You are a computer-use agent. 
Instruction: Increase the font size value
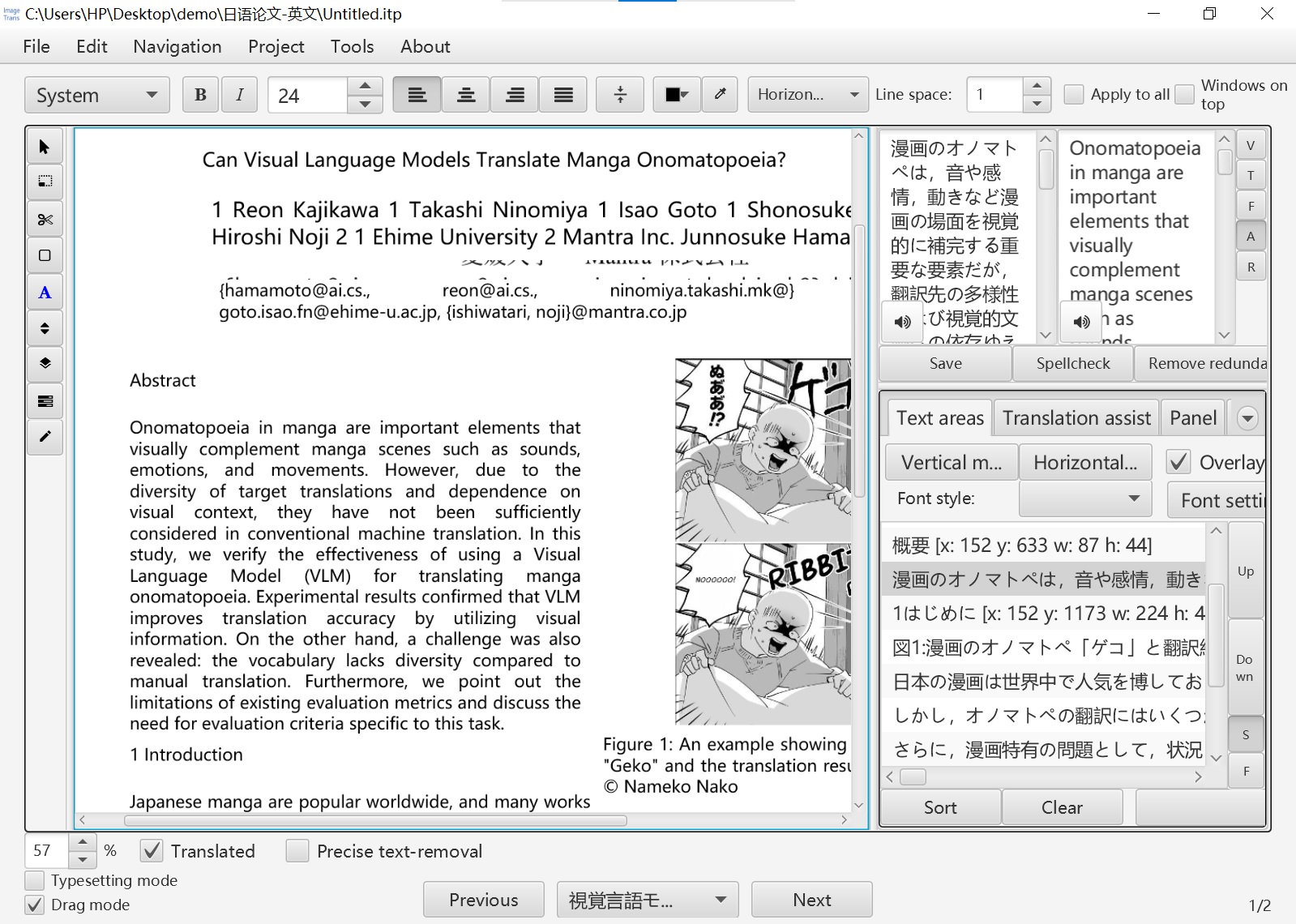pos(365,86)
